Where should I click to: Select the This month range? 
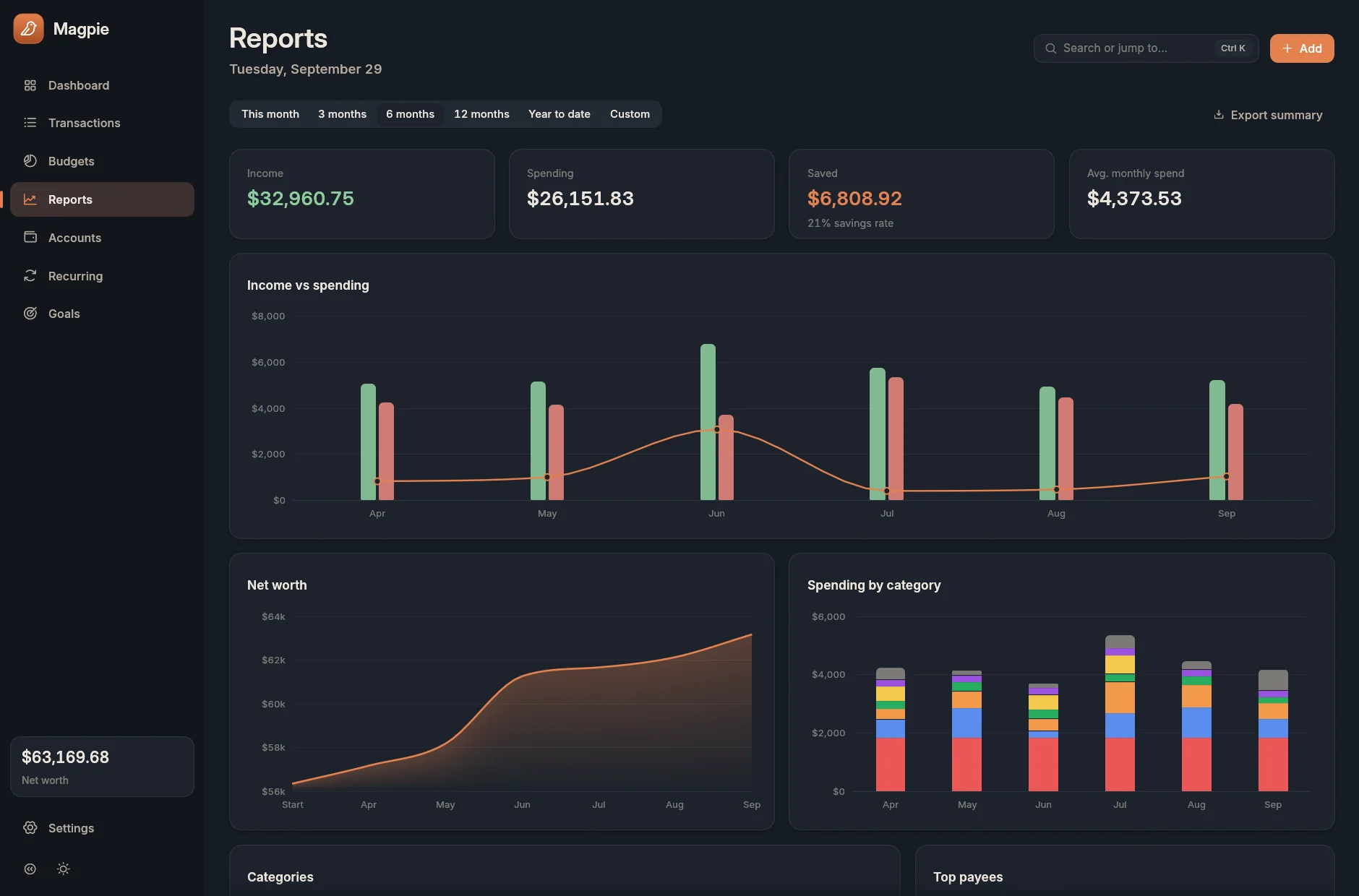pos(270,114)
